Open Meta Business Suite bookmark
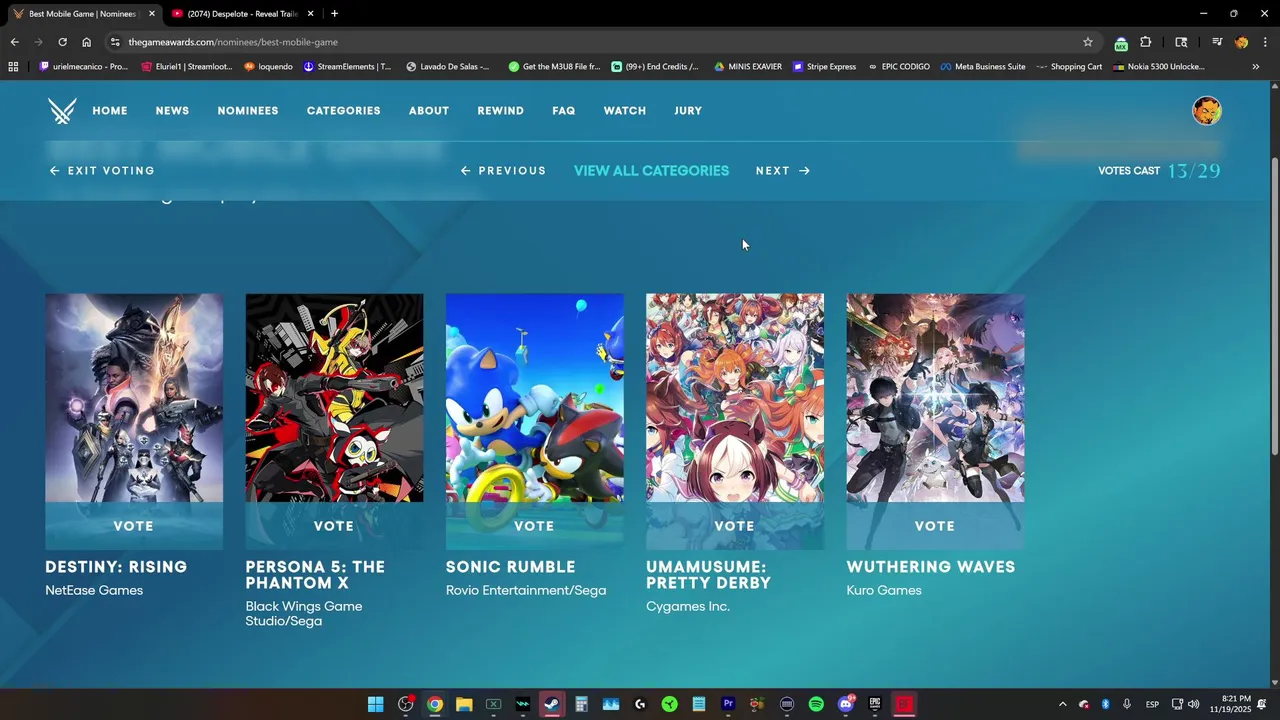Image resolution: width=1280 pixels, height=720 pixels. coord(983,67)
